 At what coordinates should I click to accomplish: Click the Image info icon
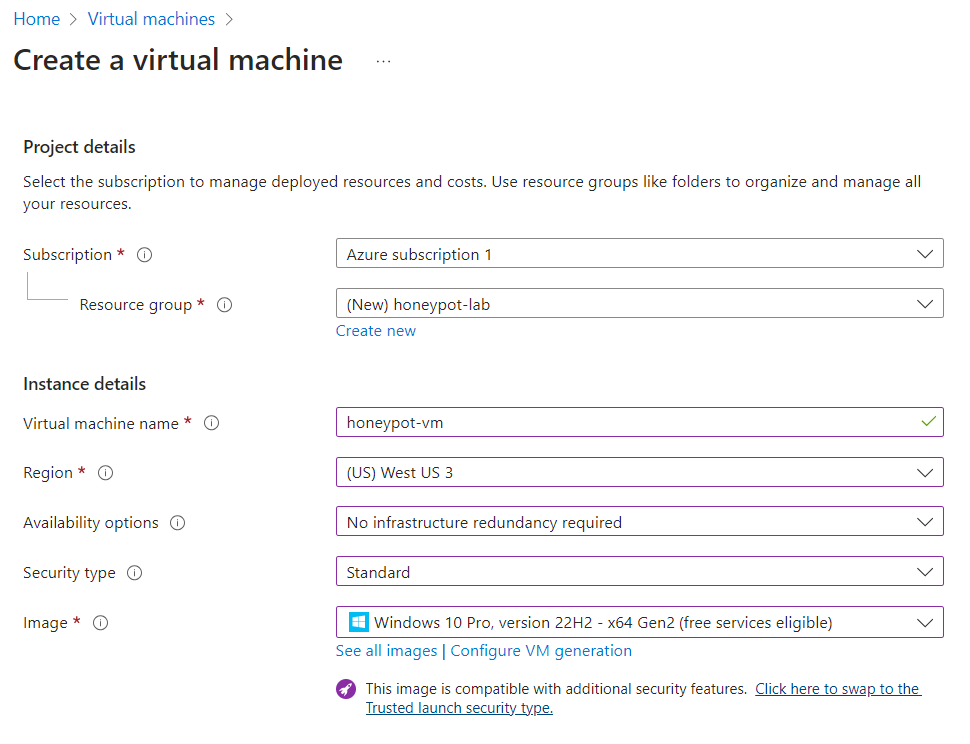tap(100, 622)
